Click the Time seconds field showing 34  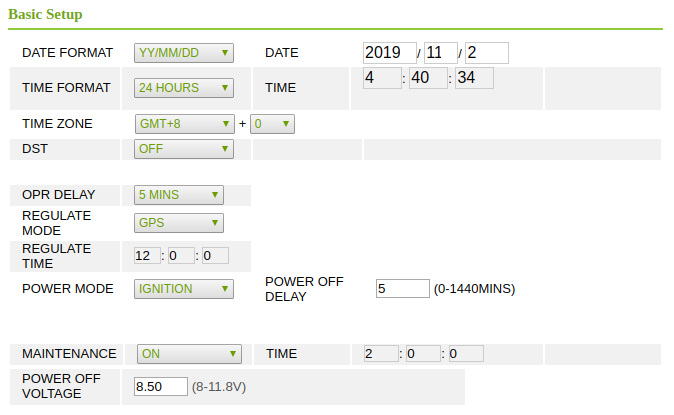coord(474,78)
